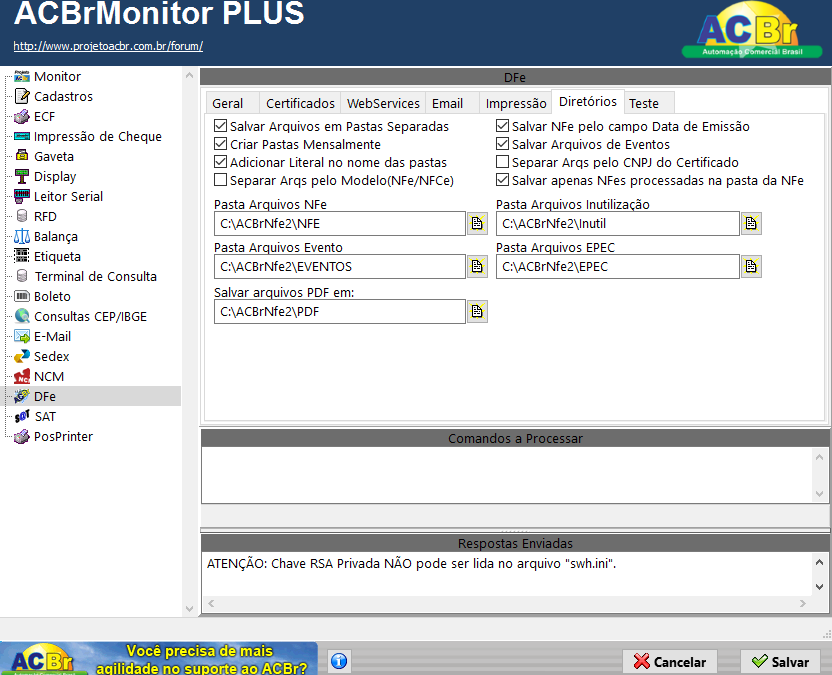Screen dimensions: 832x675
Task: Edit the Pasta Arquivos Inutilização field
Action: (x=618, y=223)
